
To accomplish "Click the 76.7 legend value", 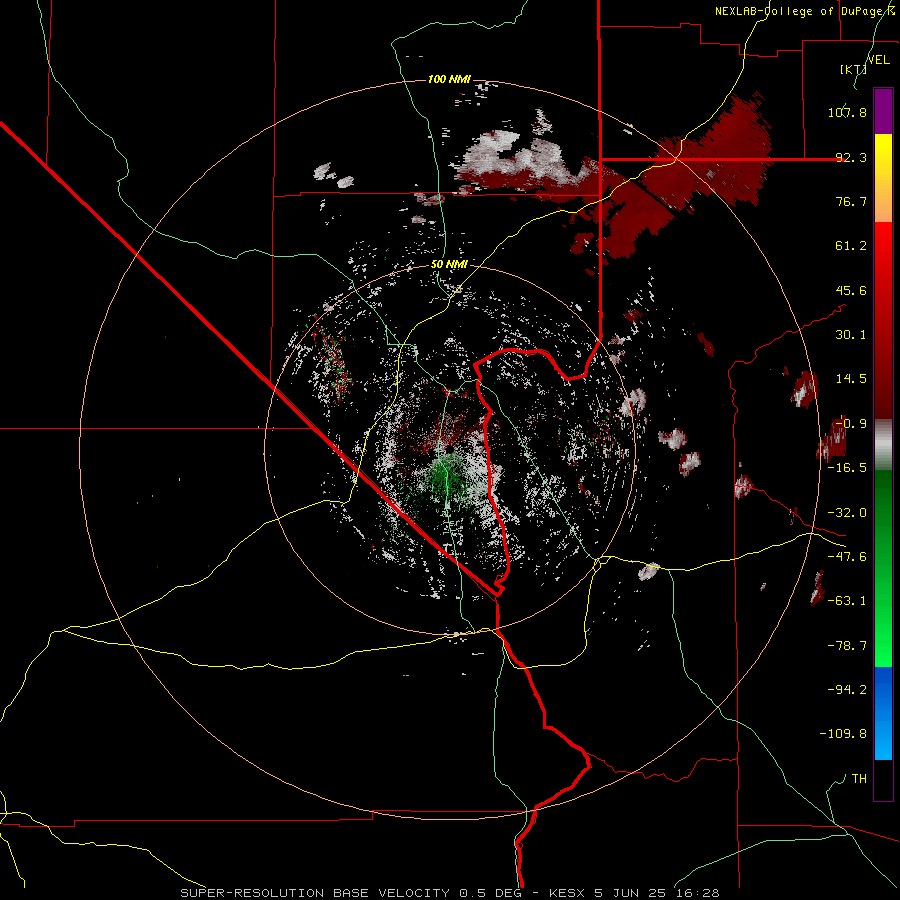I will (x=851, y=201).
